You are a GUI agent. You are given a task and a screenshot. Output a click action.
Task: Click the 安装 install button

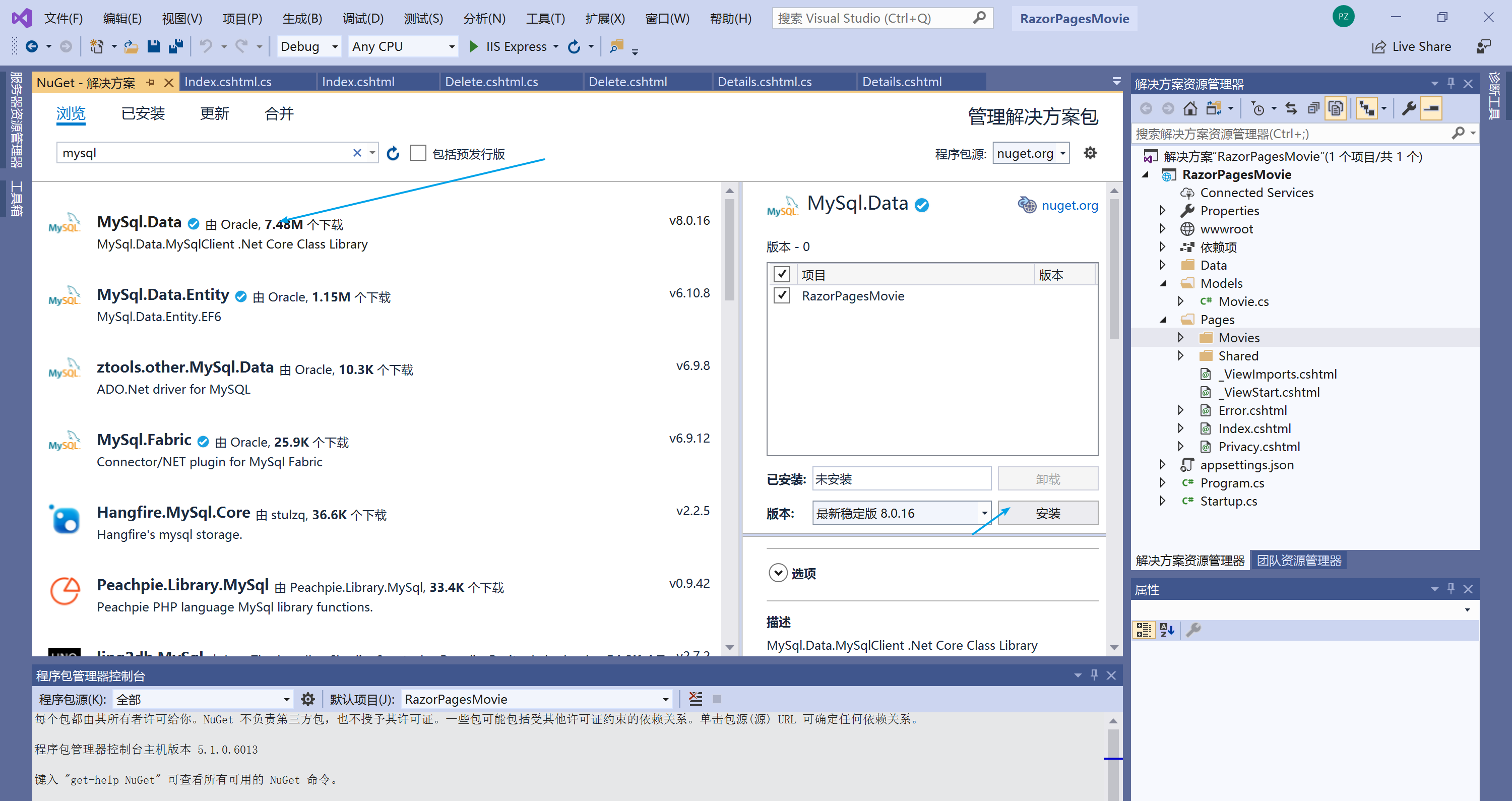tap(1048, 513)
